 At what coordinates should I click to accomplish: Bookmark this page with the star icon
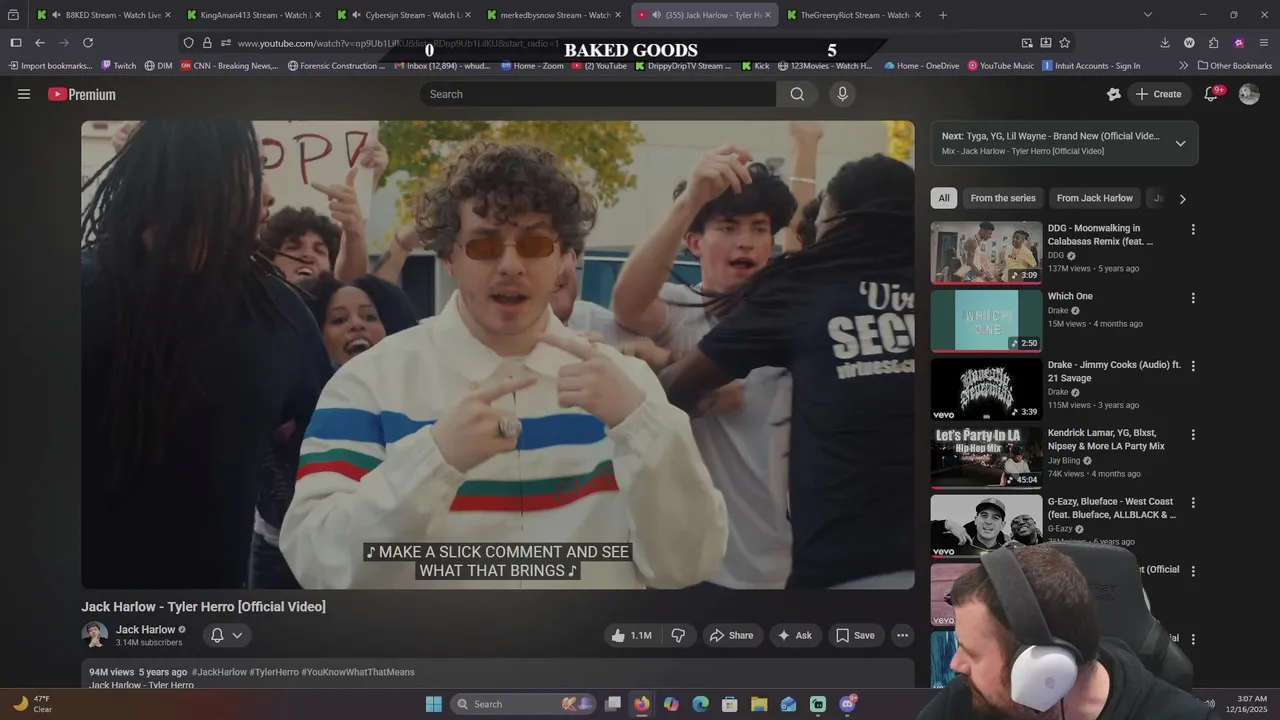1064,43
